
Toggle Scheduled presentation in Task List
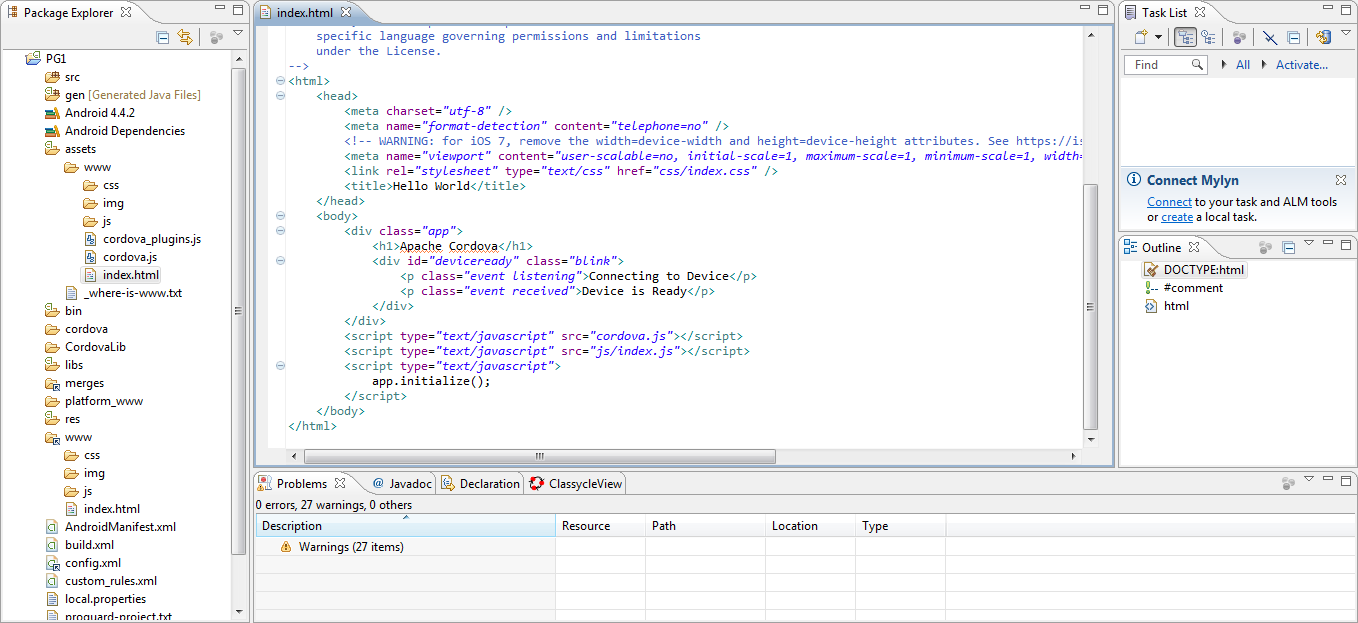pos(1208,37)
